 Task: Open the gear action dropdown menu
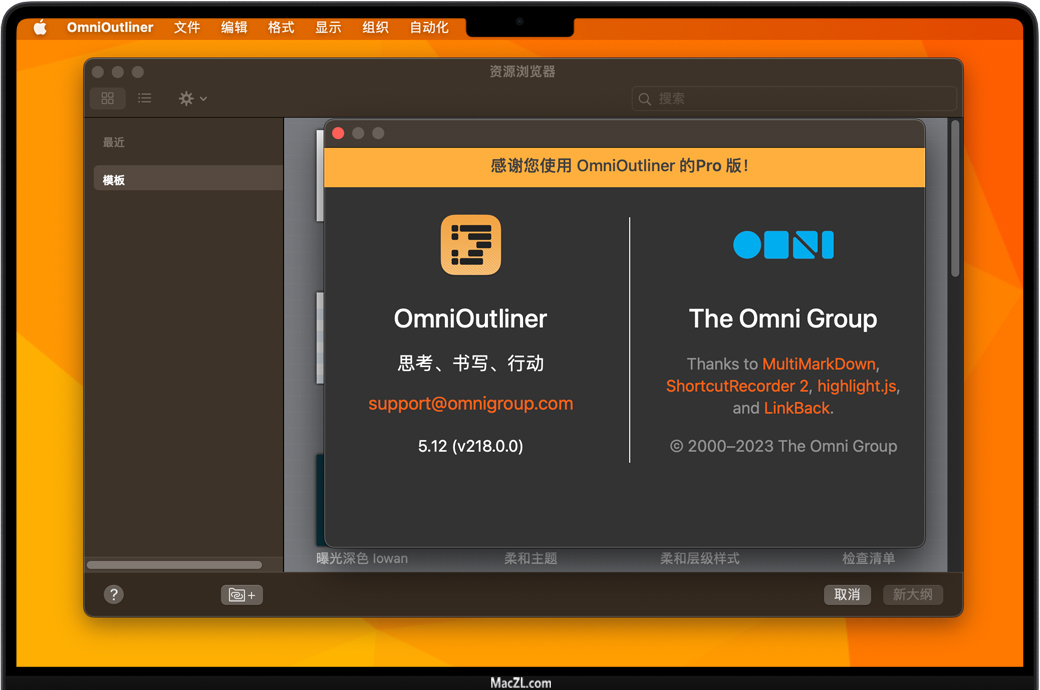pyautogui.click(x=192, y=98)
